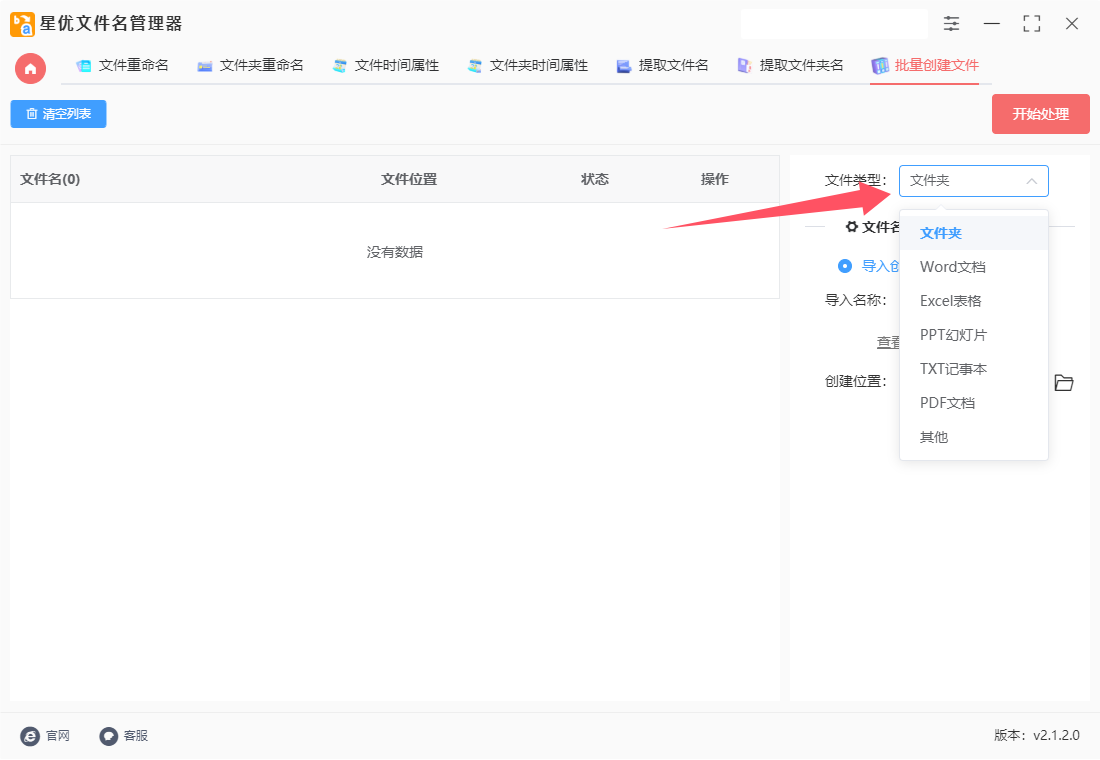1100x760 pixels.
Task: Browse the create location folder icon
Action: [1064, 382]
